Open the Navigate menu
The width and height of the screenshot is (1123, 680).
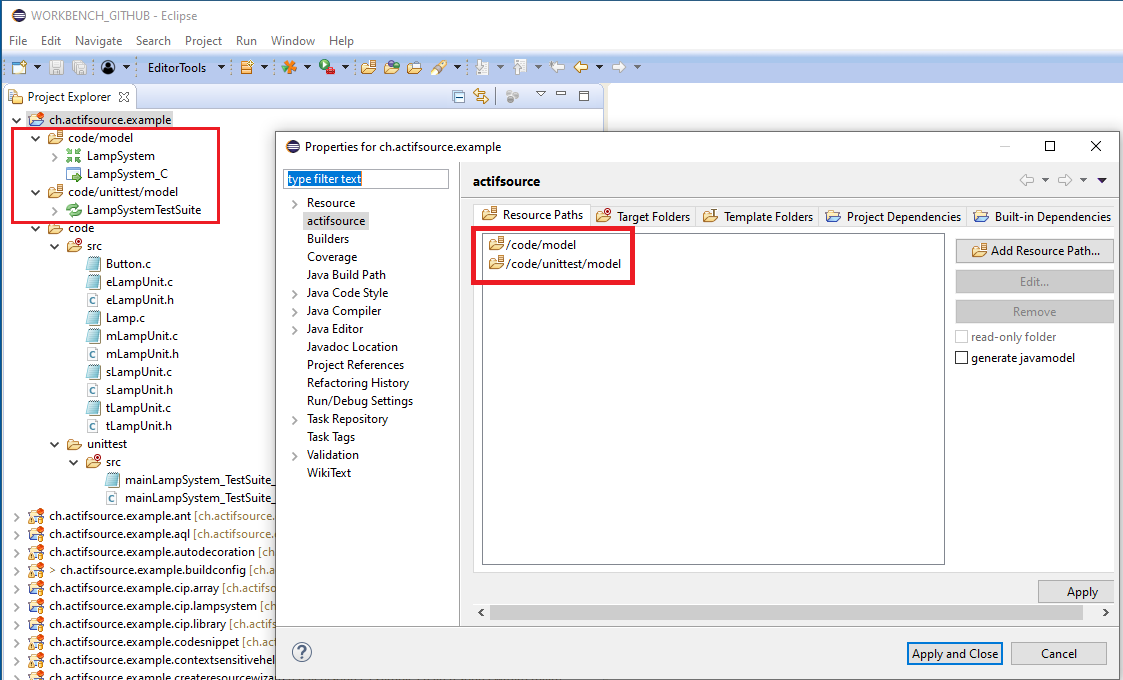98,40
